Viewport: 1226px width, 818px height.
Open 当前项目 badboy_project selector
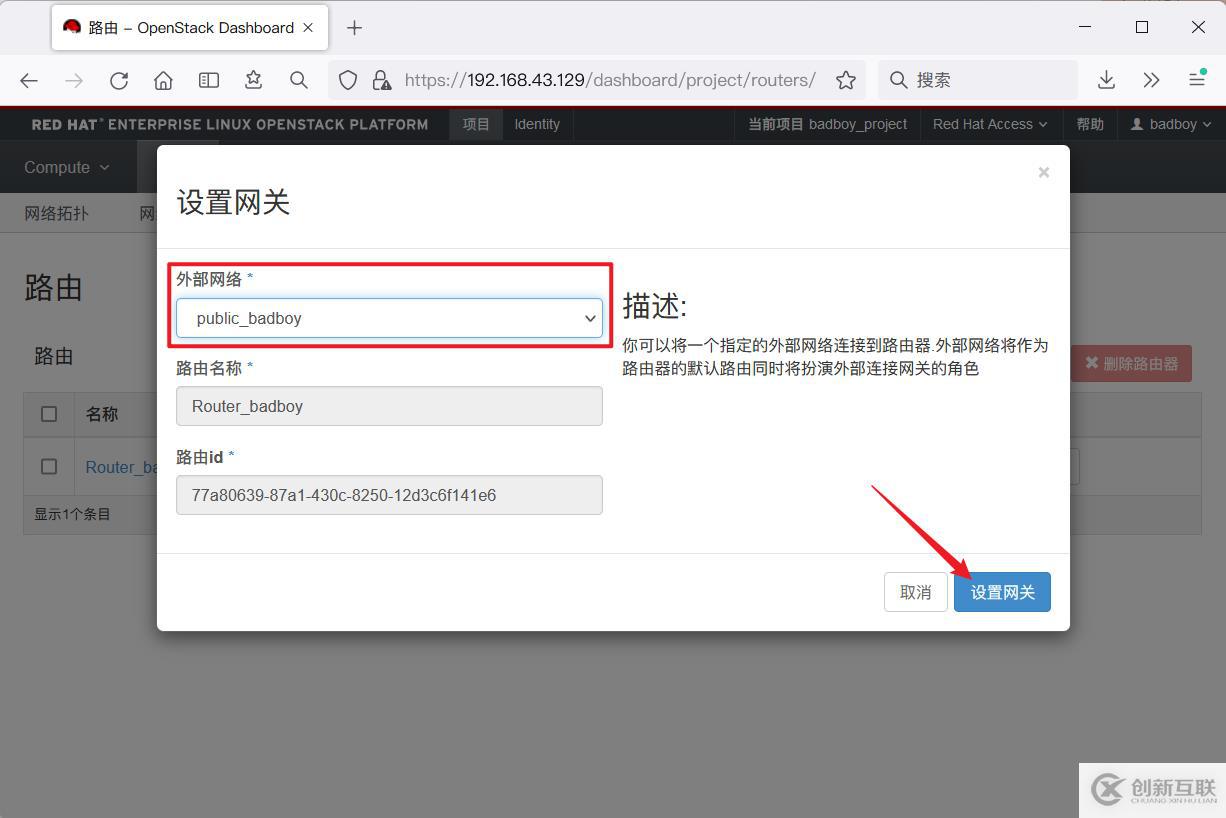(x=828, y=124)
